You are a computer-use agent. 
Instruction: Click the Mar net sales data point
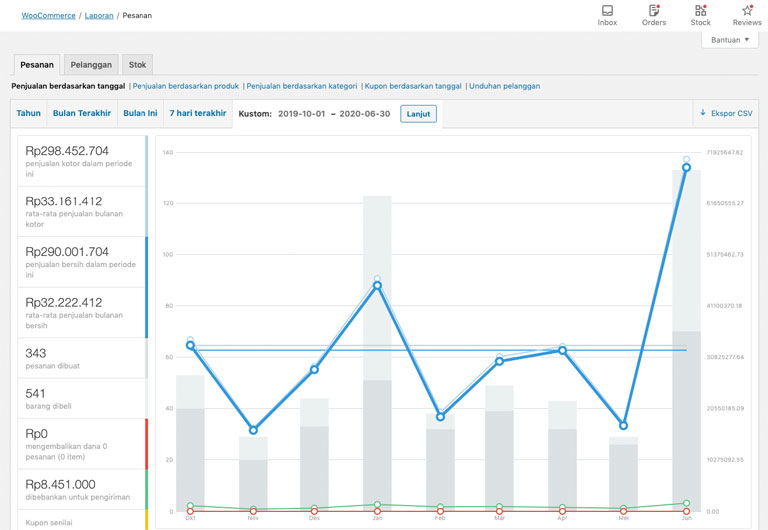pos(499,361)
